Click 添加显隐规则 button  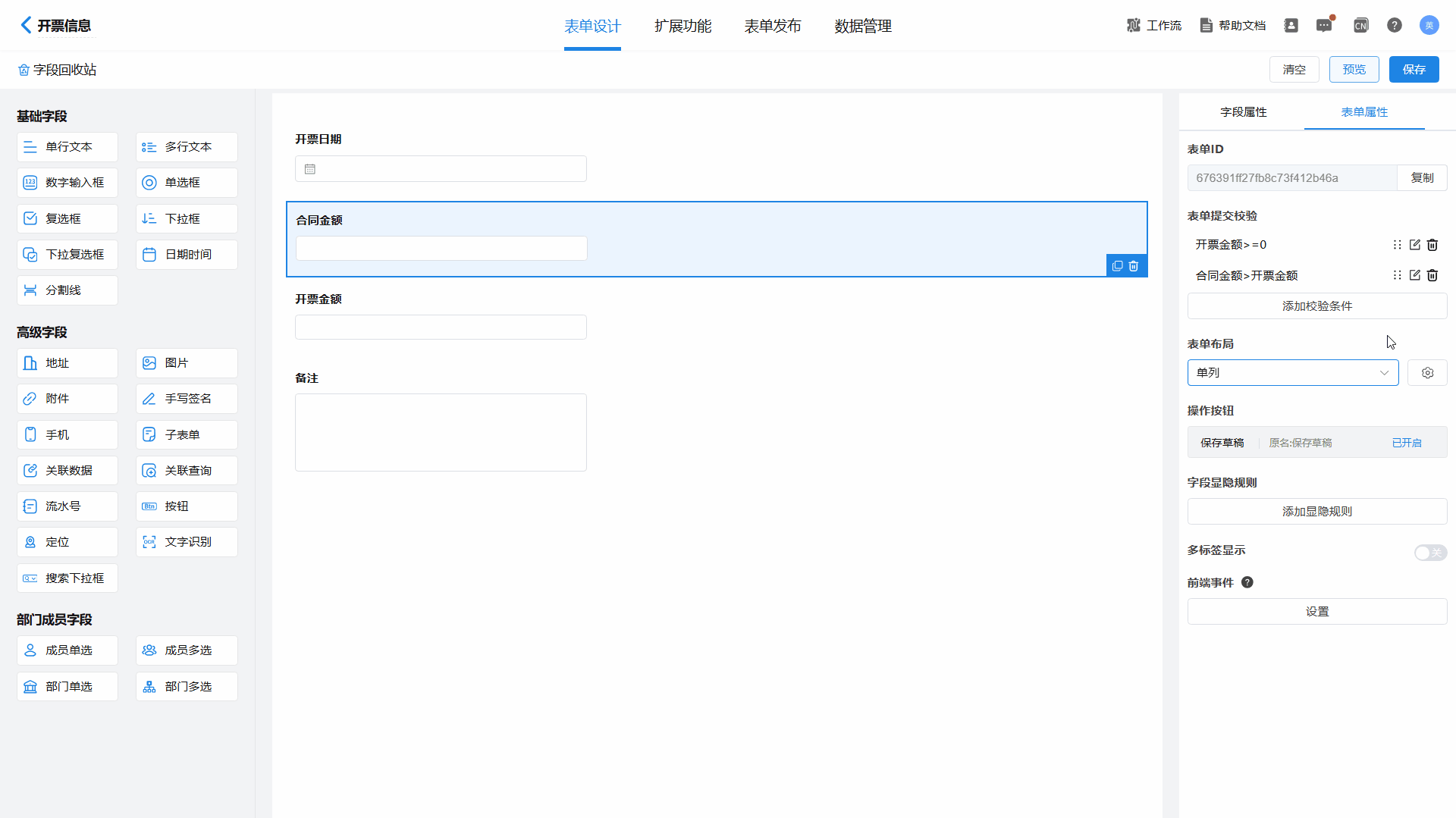tap(1317, 512)
